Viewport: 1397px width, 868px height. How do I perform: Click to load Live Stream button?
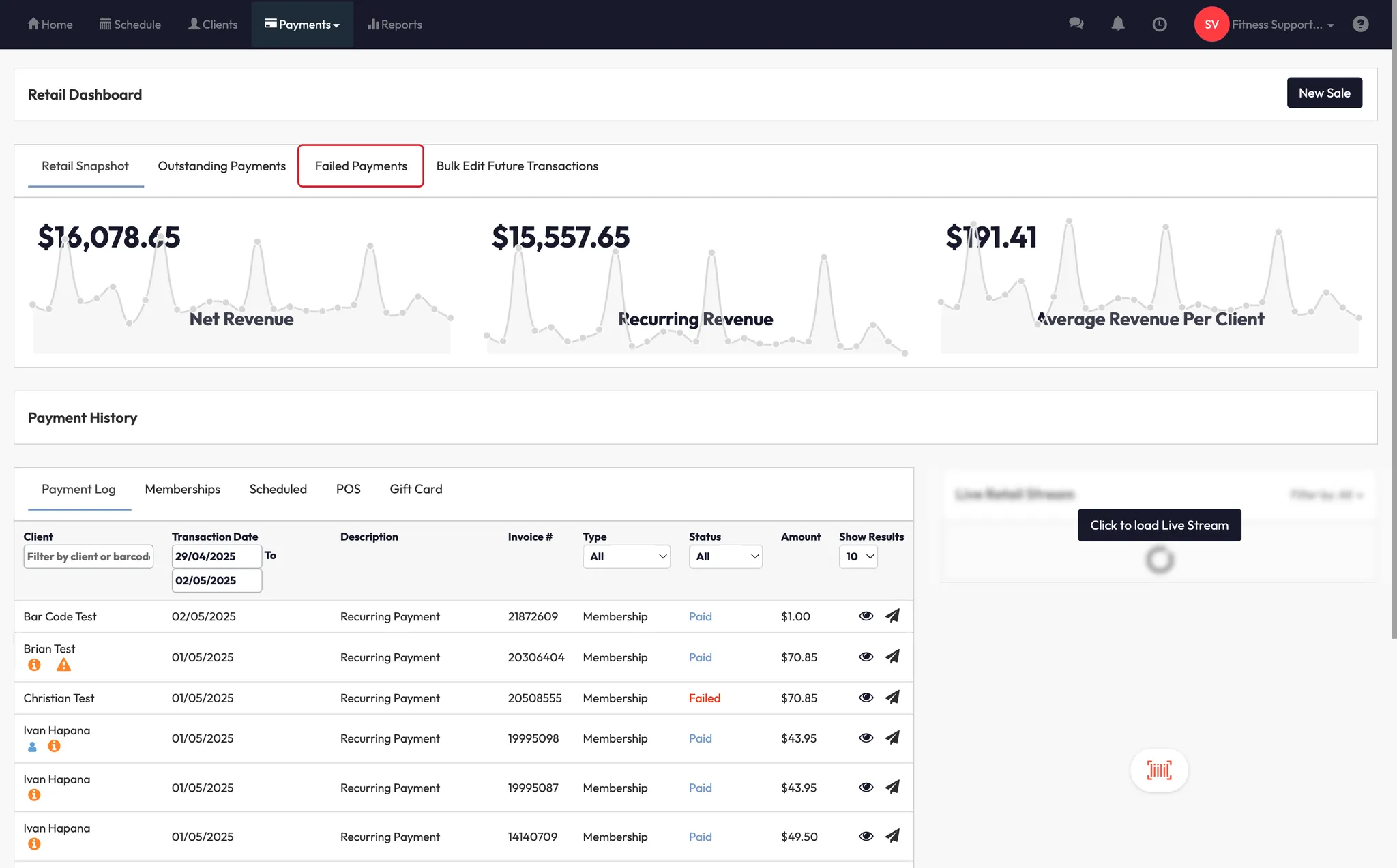(1159, 525)
